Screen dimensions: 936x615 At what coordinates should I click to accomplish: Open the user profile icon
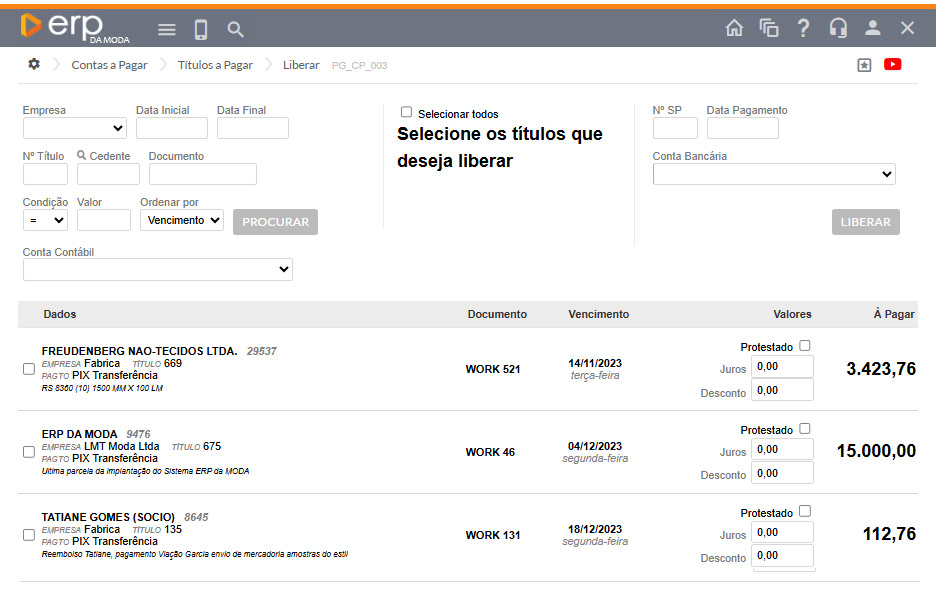click(873, 28)
